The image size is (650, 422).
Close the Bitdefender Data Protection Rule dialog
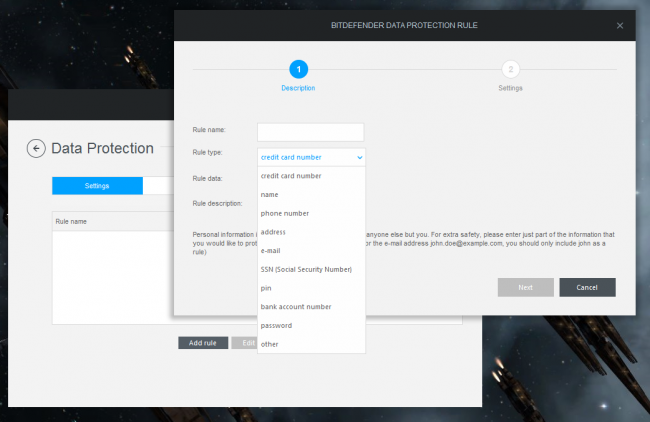[x=620, y=26]
